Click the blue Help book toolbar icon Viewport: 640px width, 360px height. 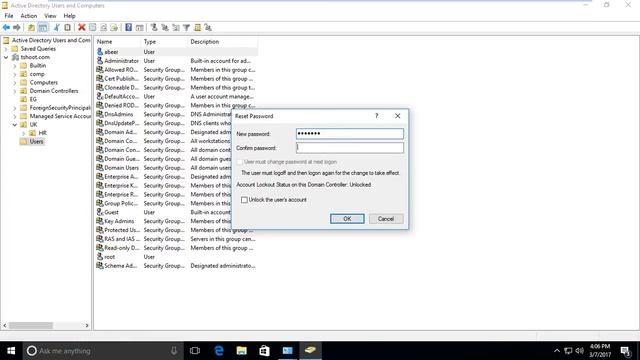[129, 27]
